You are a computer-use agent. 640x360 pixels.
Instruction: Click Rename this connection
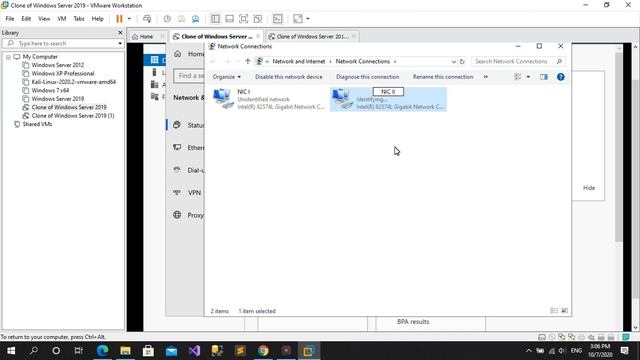[x=443, y=77]
